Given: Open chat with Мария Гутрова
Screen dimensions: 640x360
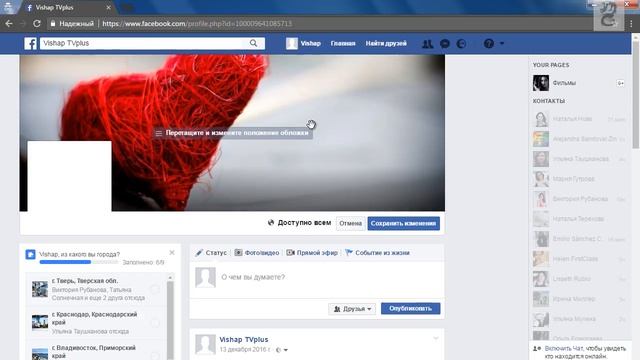Looking at the screenshot, I should point(579,179).
